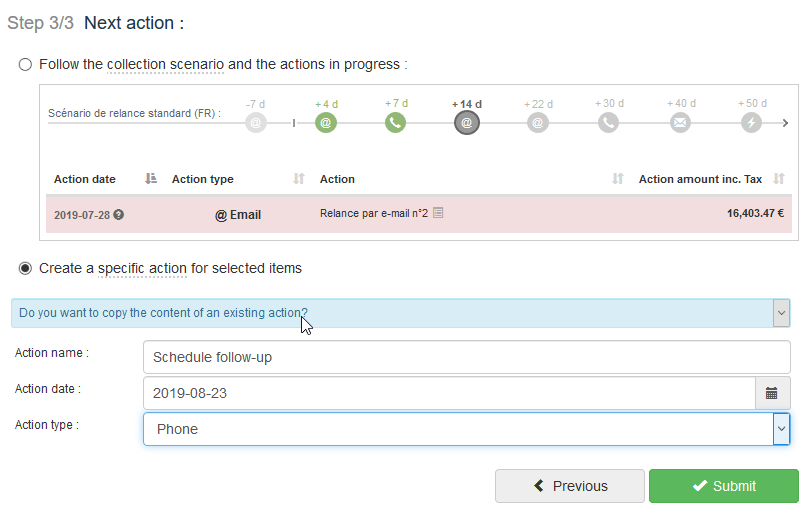Select the current +14 d email step
Screen dimensions: 806x512
tap(467, 123)
